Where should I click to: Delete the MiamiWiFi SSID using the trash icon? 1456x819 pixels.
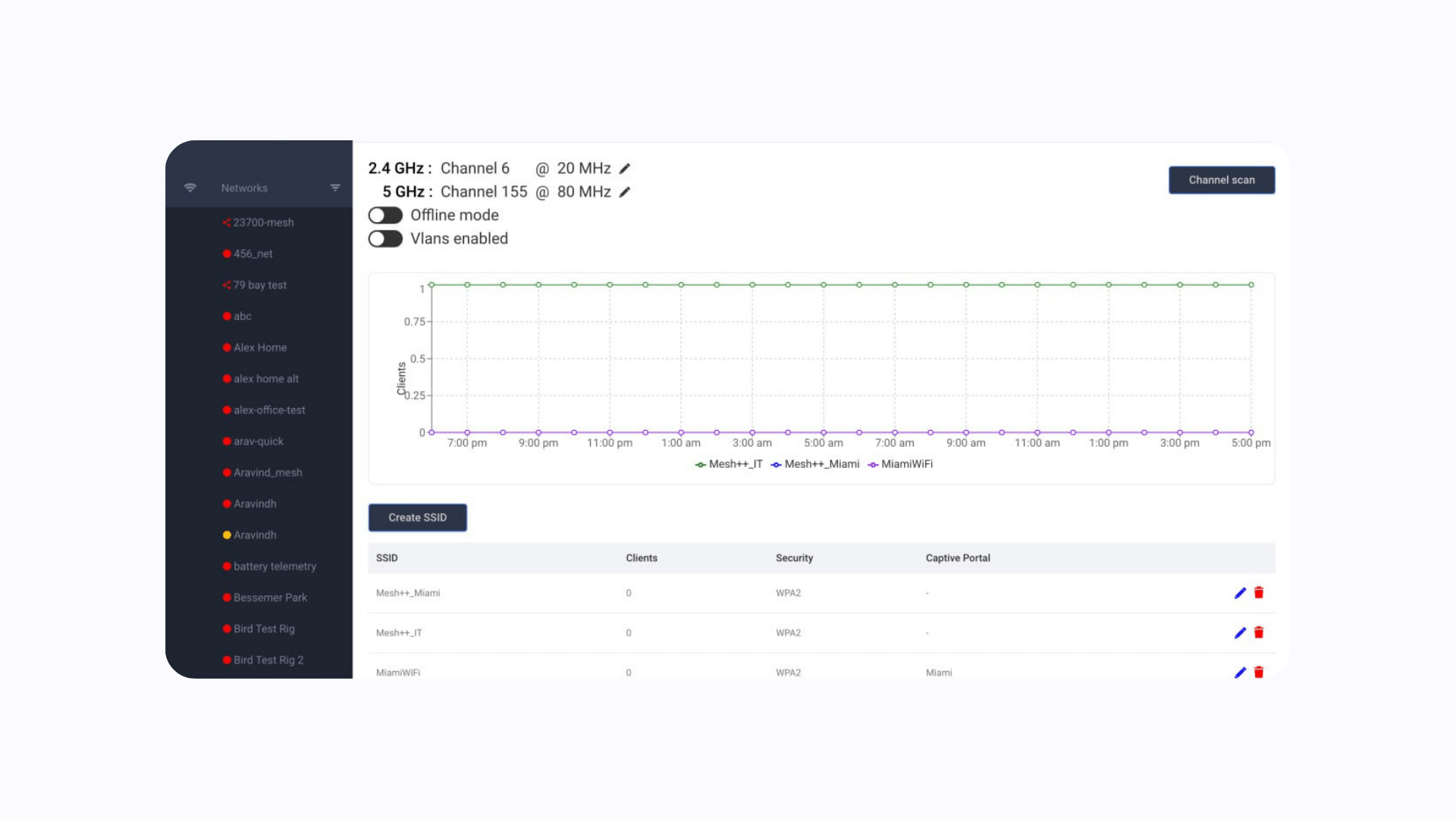[1259, 672]
